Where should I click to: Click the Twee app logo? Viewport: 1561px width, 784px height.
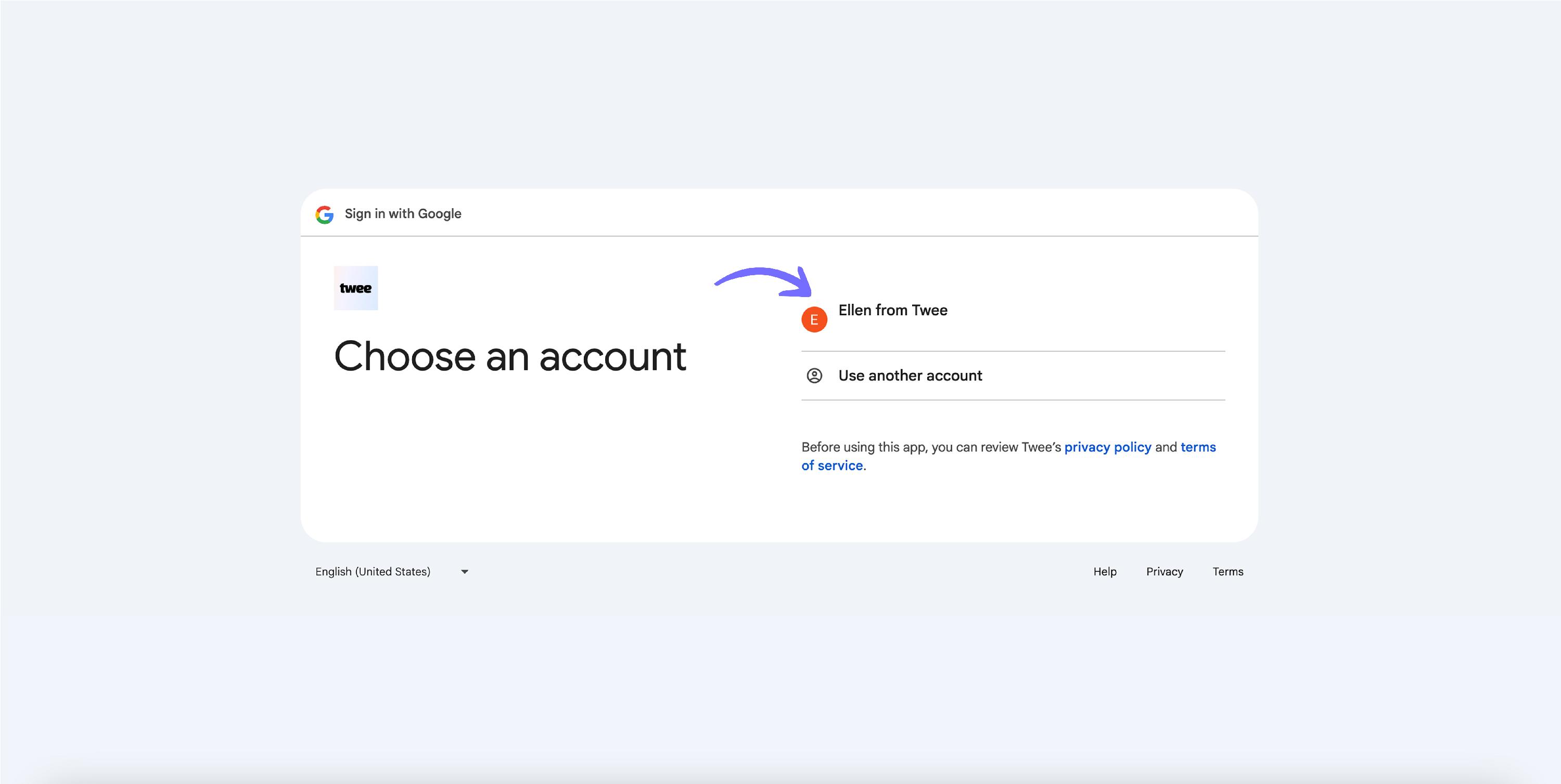pyautogui.click(x=356, y=288)
